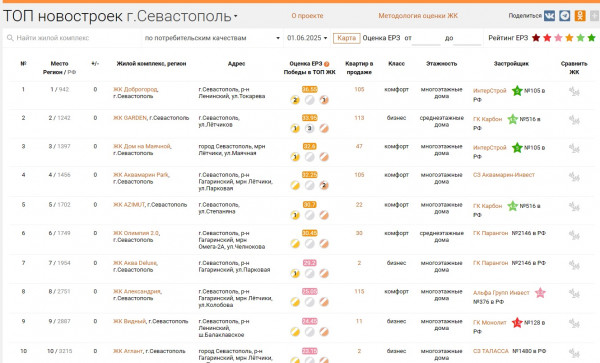Click bronze medal numbered 2 for Аквамарин Park
This screenshot has width=600, height=363.
point(324,186)
